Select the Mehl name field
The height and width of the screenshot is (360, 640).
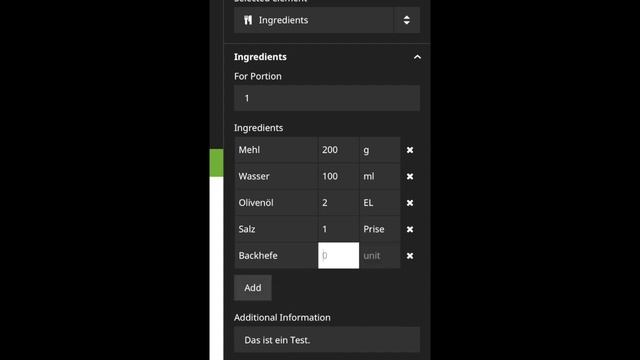click(276, 150)
